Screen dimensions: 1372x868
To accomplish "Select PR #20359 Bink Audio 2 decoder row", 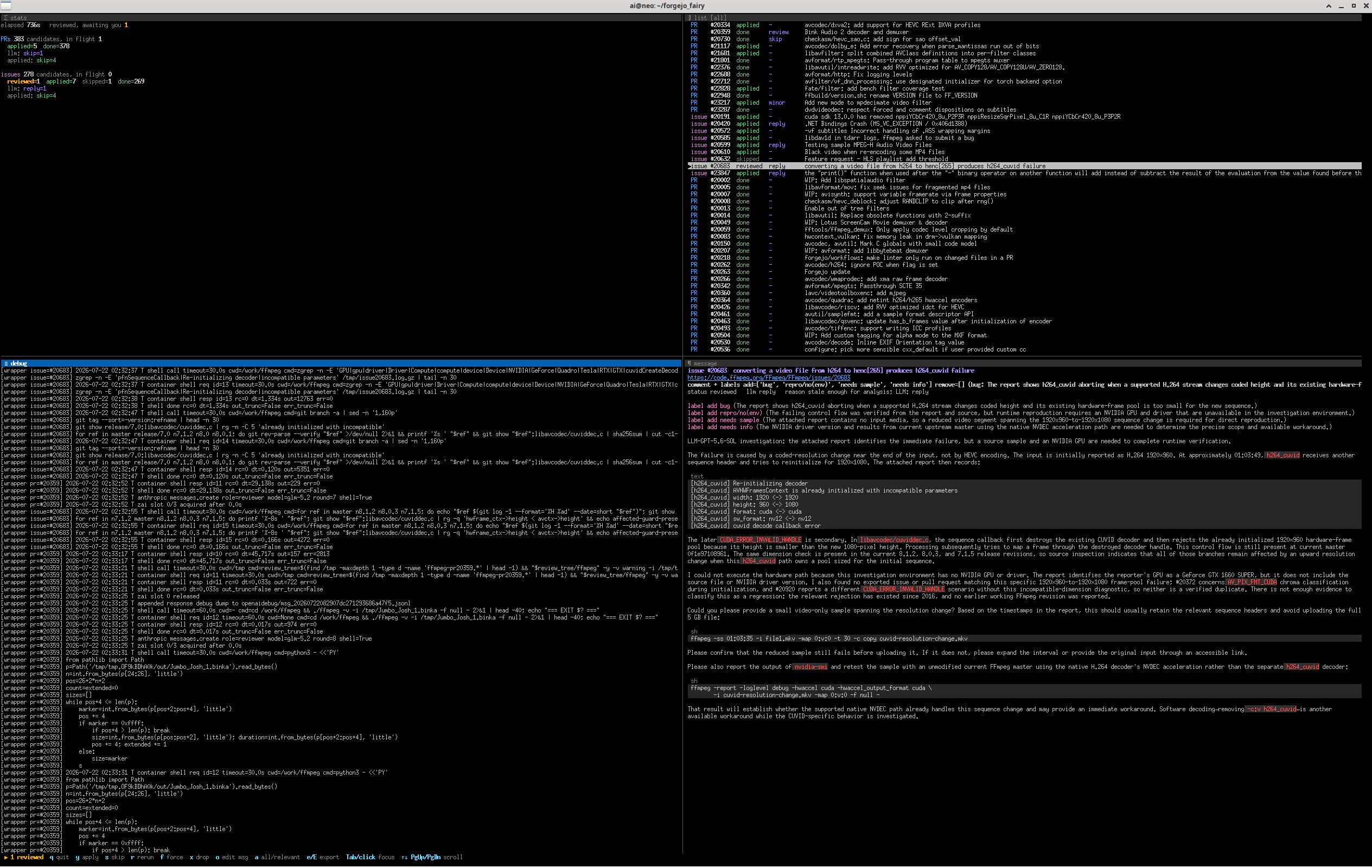I will coord(1024,33).
